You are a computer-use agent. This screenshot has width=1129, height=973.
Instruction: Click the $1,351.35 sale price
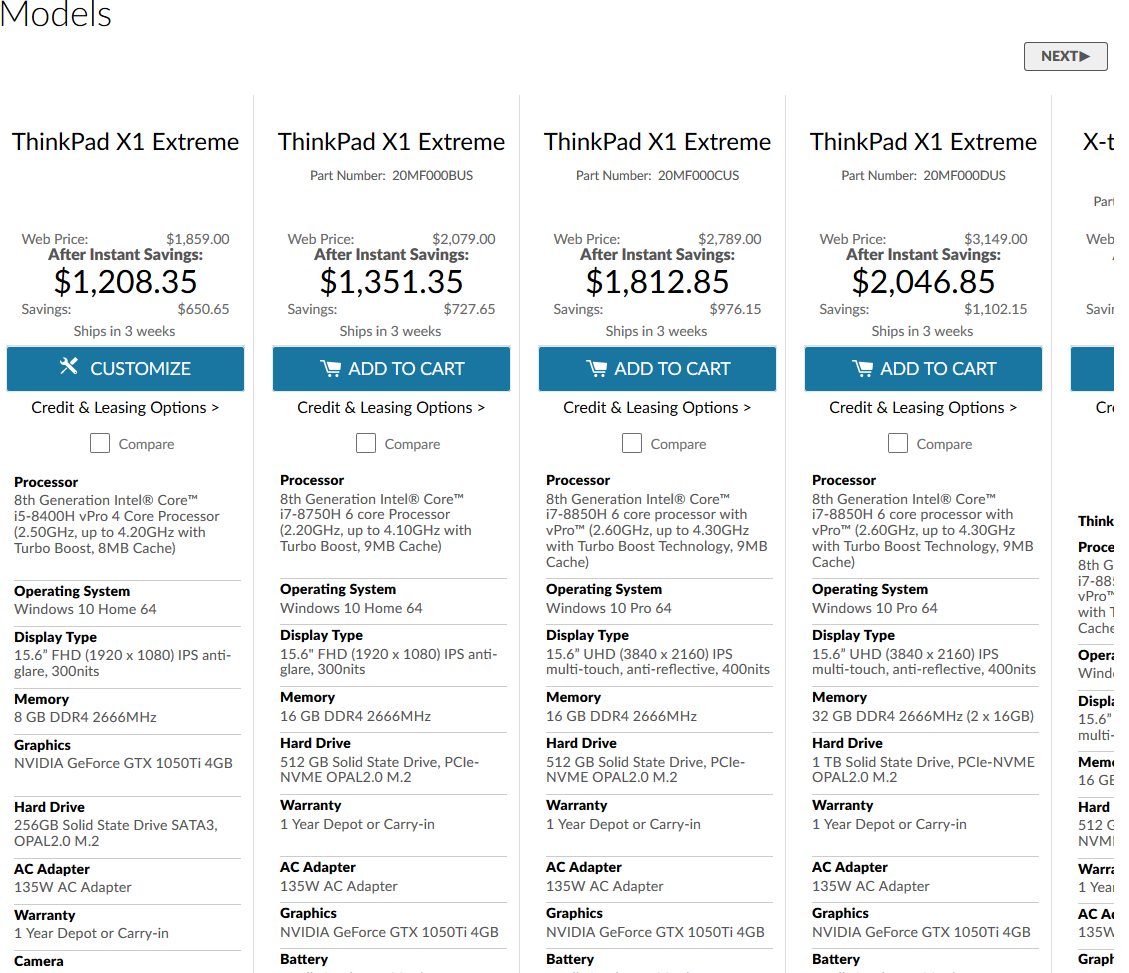(x=391, y=282)
